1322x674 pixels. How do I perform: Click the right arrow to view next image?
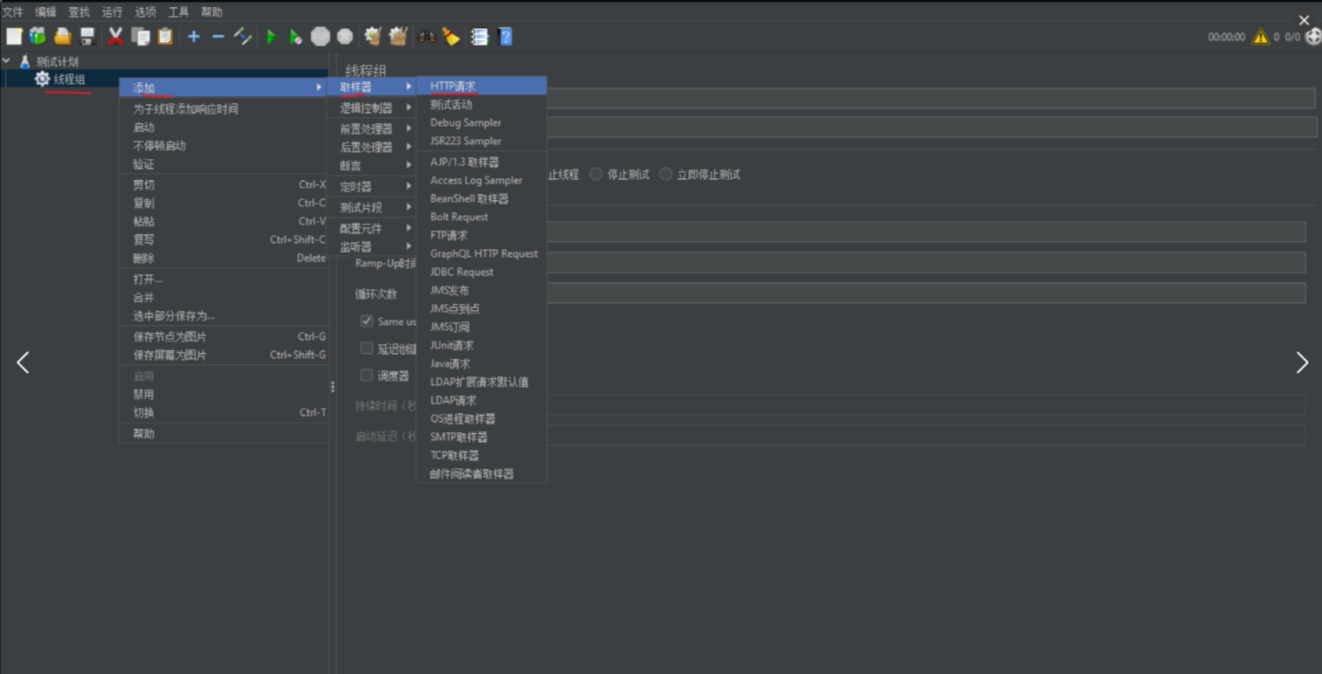(1301, 362)
